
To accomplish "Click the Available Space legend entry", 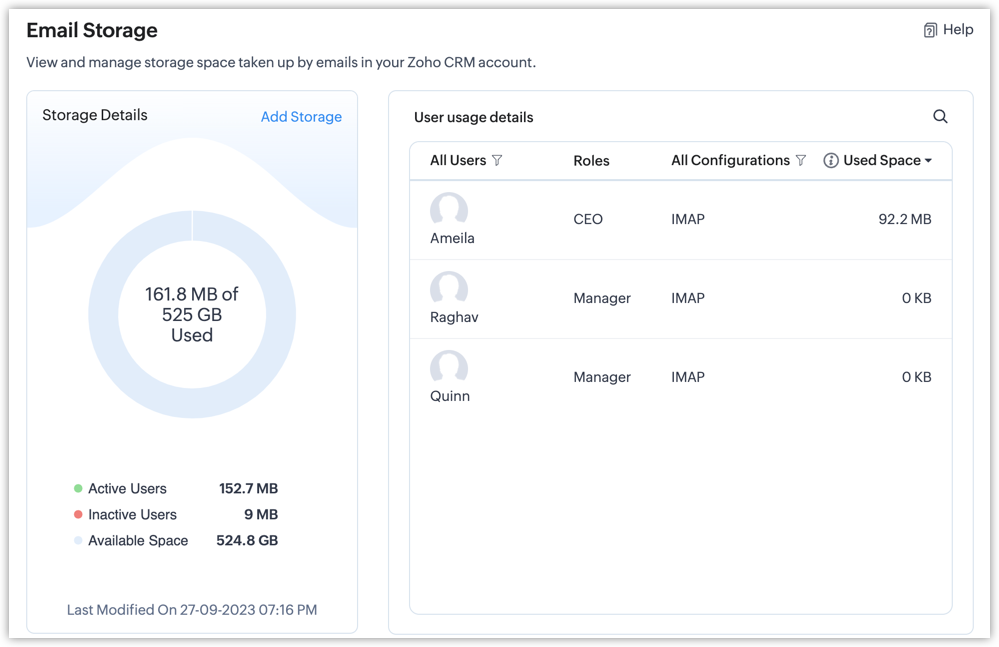I will pos(138,541).
